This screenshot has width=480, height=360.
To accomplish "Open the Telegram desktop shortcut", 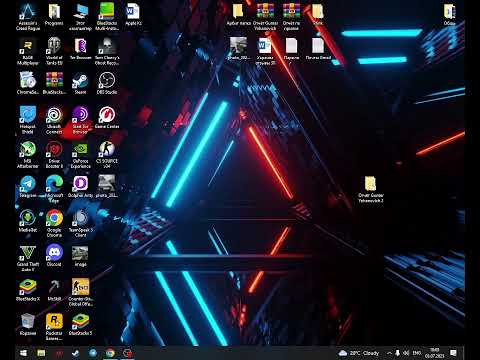I will [28, 187].
